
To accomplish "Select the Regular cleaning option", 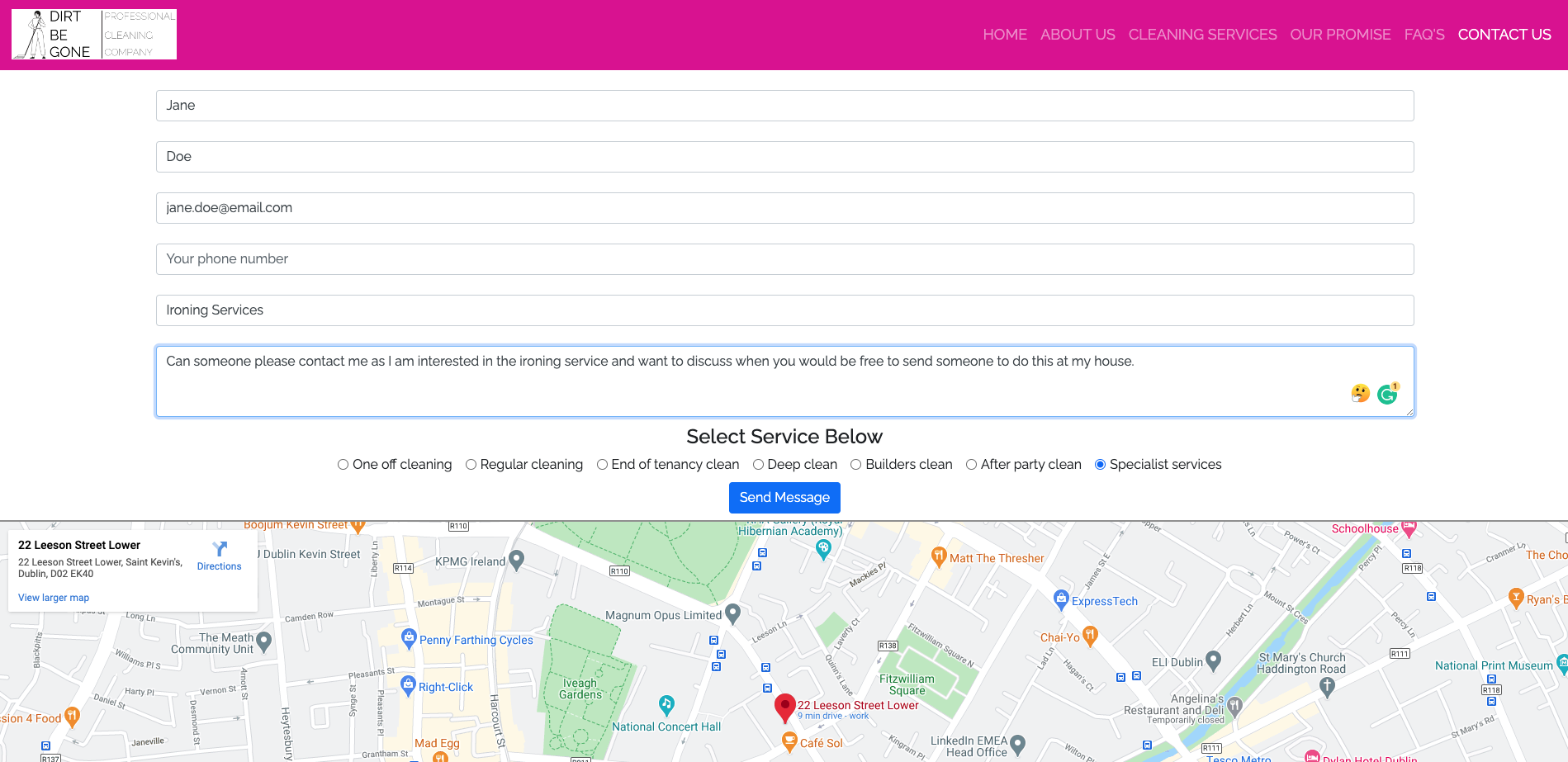I will pyautogui.click(x=471, y=465).
